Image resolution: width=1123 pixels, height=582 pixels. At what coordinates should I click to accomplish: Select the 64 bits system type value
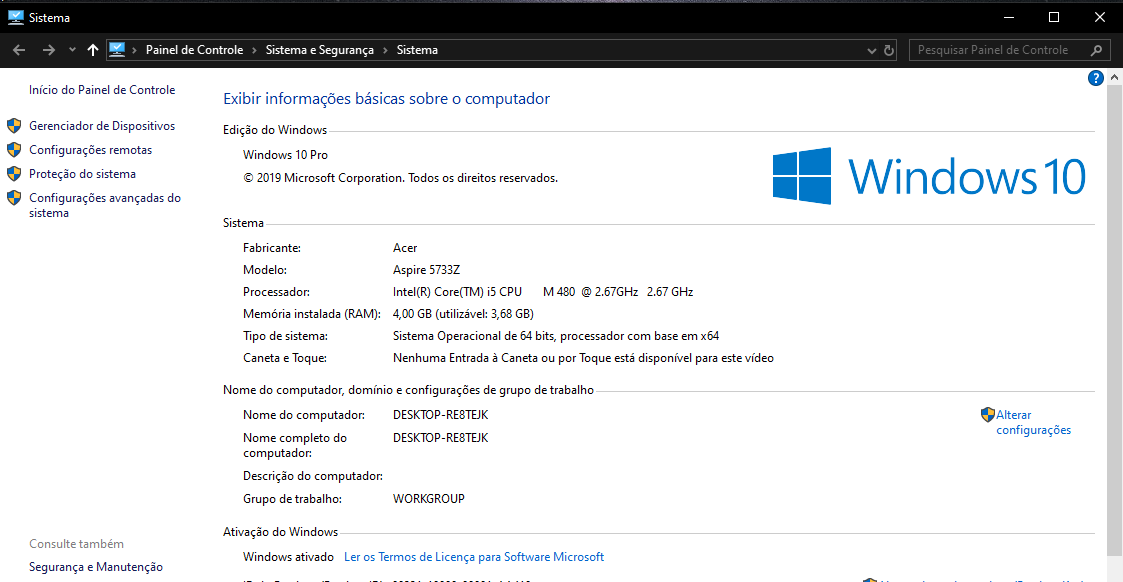[x=556, y=336]
